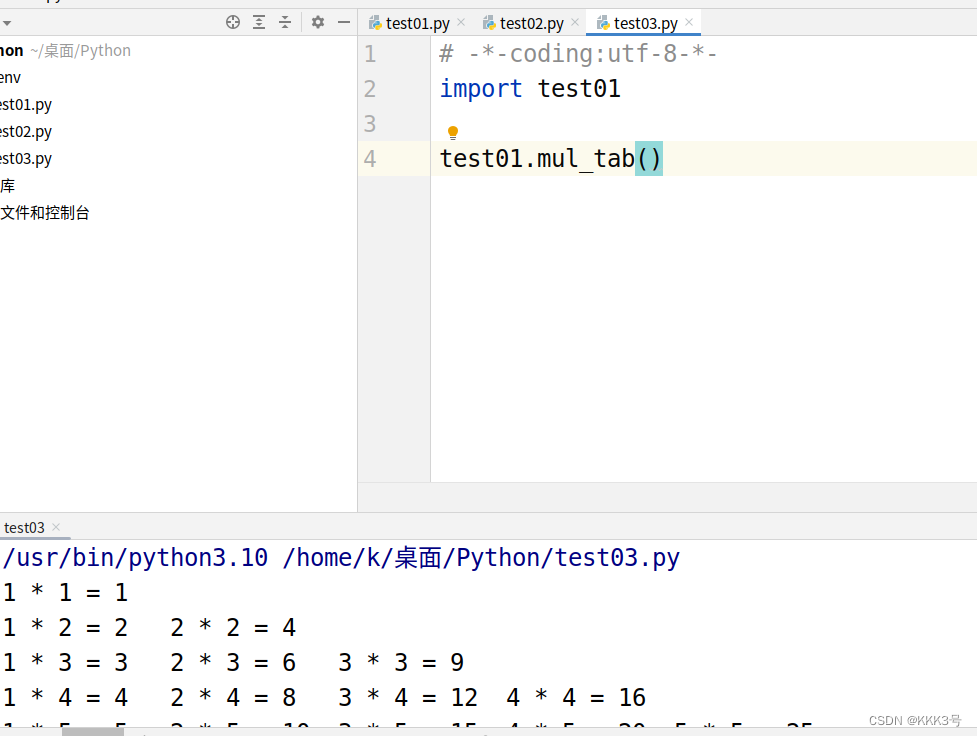The height and width of the screenshot is (736, 977).
Task: Click the highlighted parentheses after mul_tab
Action: (x=649, y=158)
